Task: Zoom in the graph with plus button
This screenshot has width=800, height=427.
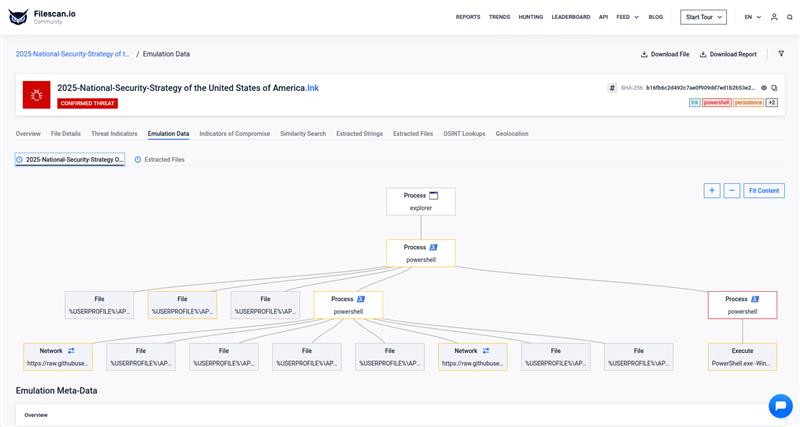Action: pos(712,190)
